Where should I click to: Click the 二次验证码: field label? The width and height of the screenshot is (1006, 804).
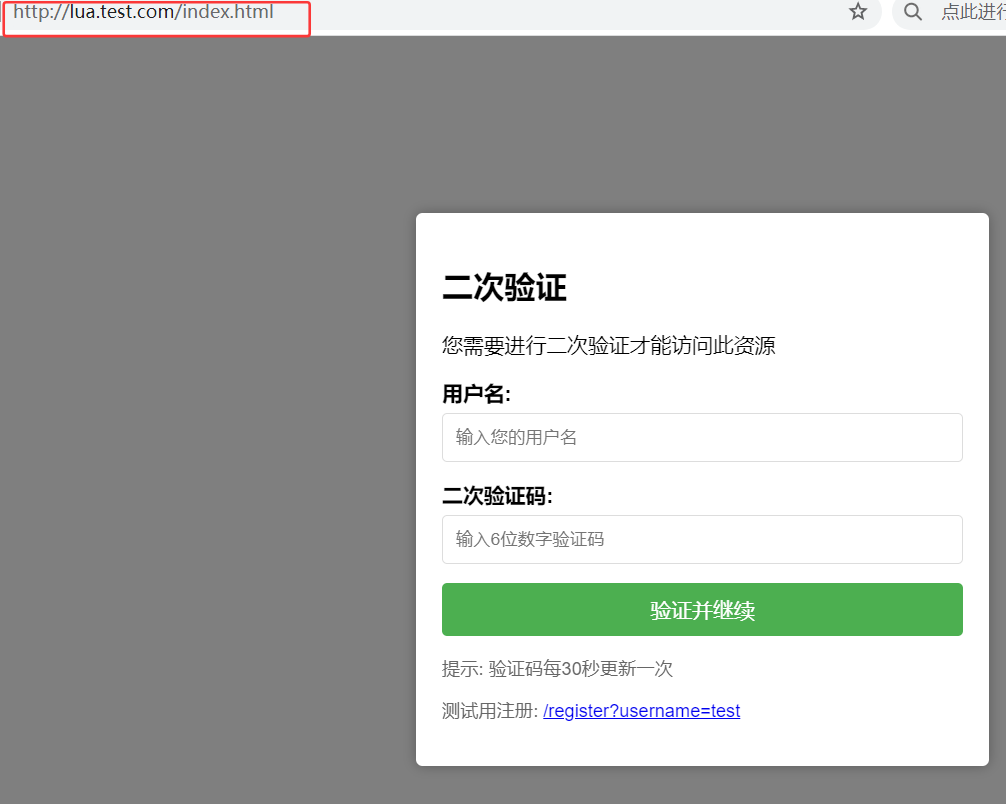pos(497,496)
